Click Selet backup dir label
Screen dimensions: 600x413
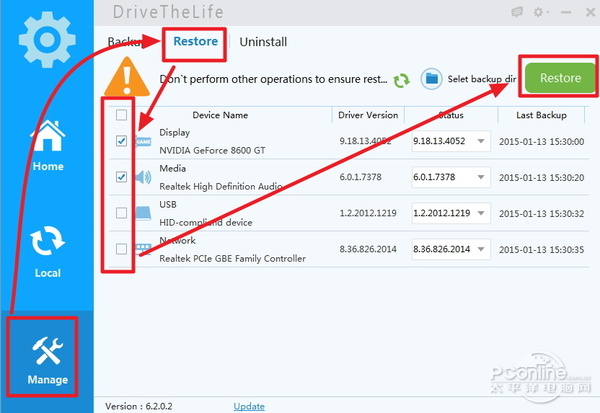pos(482,79)
